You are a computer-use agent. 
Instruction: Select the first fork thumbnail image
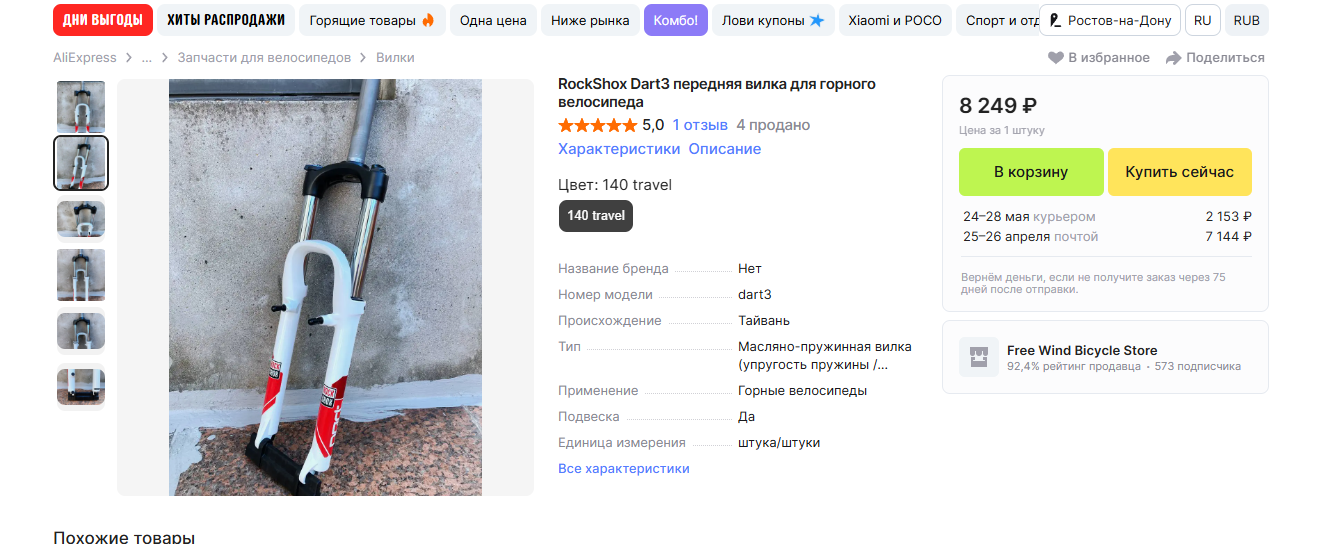point(81,106)
